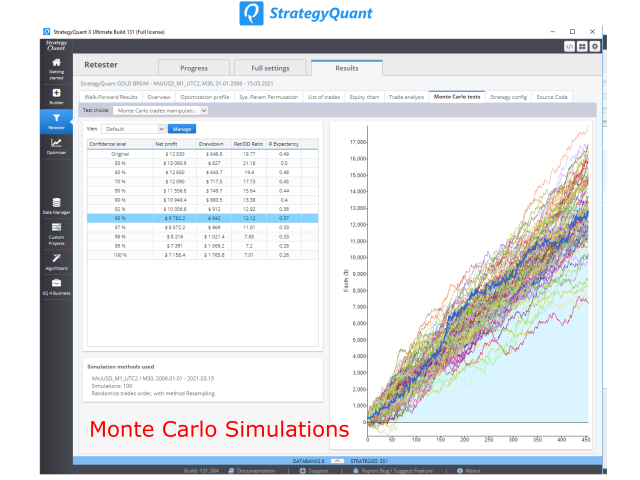Open List of trades tab
The height and width of the screenshot is (480, 640).
tap(324, 97)
